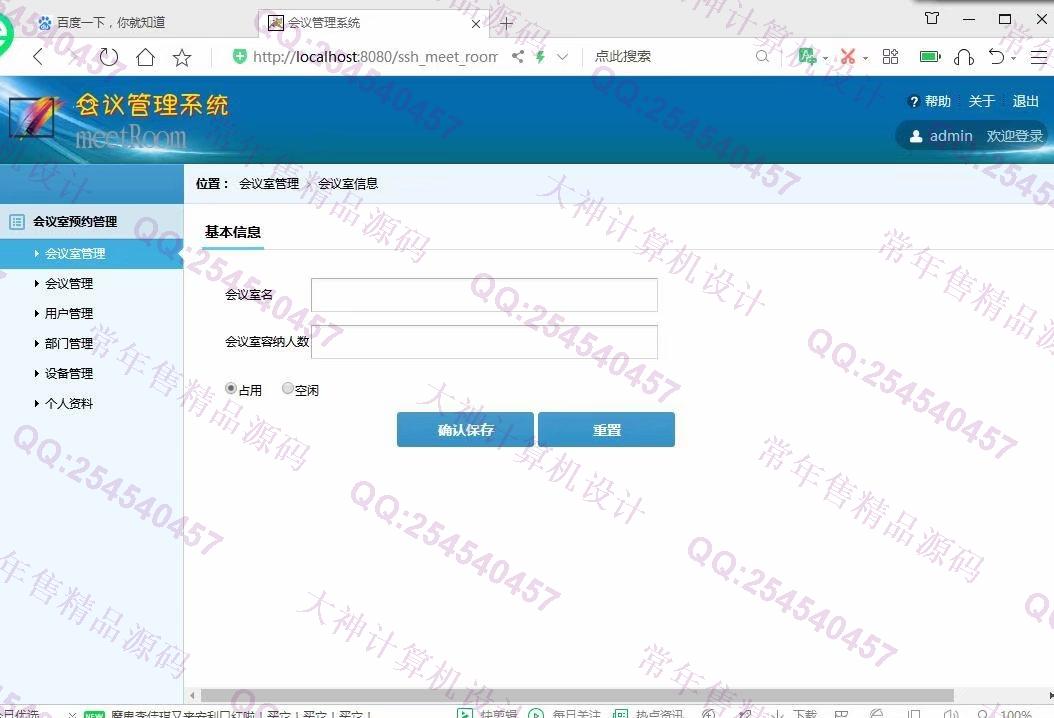Maximize the browser window
This screenshot has width=1054, height=718.
[x=1005, y=19]
